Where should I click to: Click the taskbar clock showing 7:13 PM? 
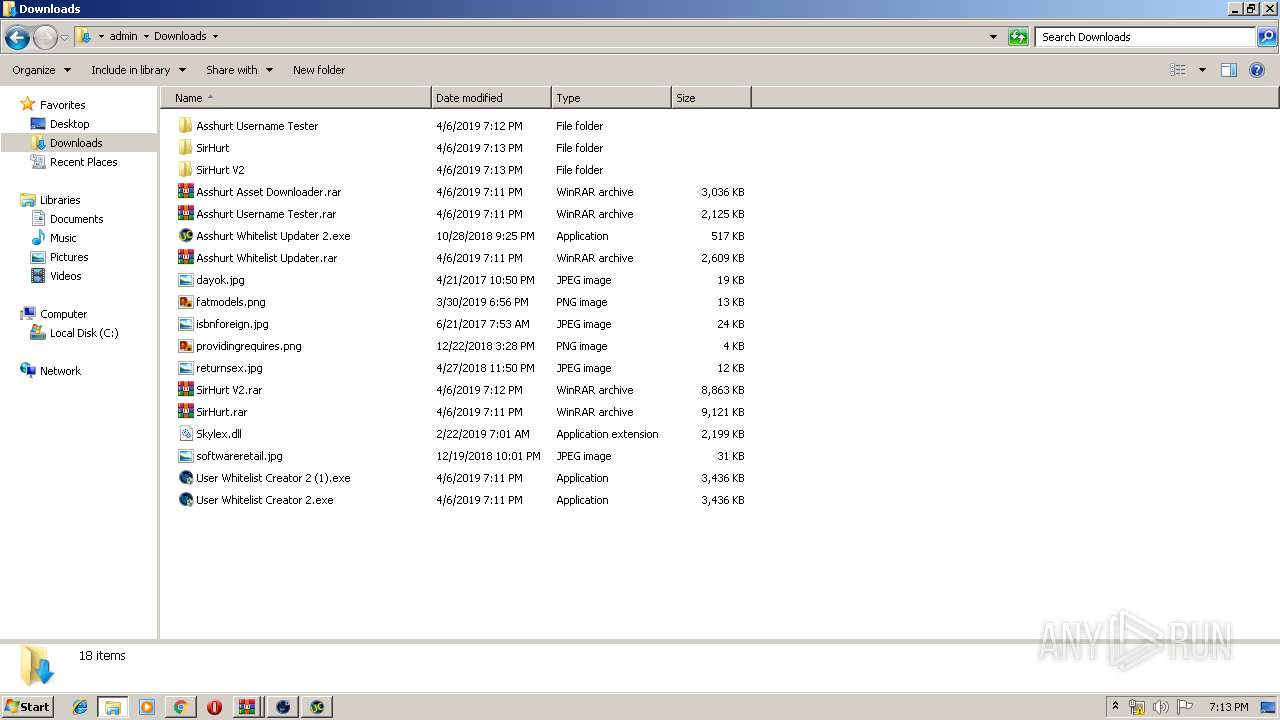(x=1228, y=707)
